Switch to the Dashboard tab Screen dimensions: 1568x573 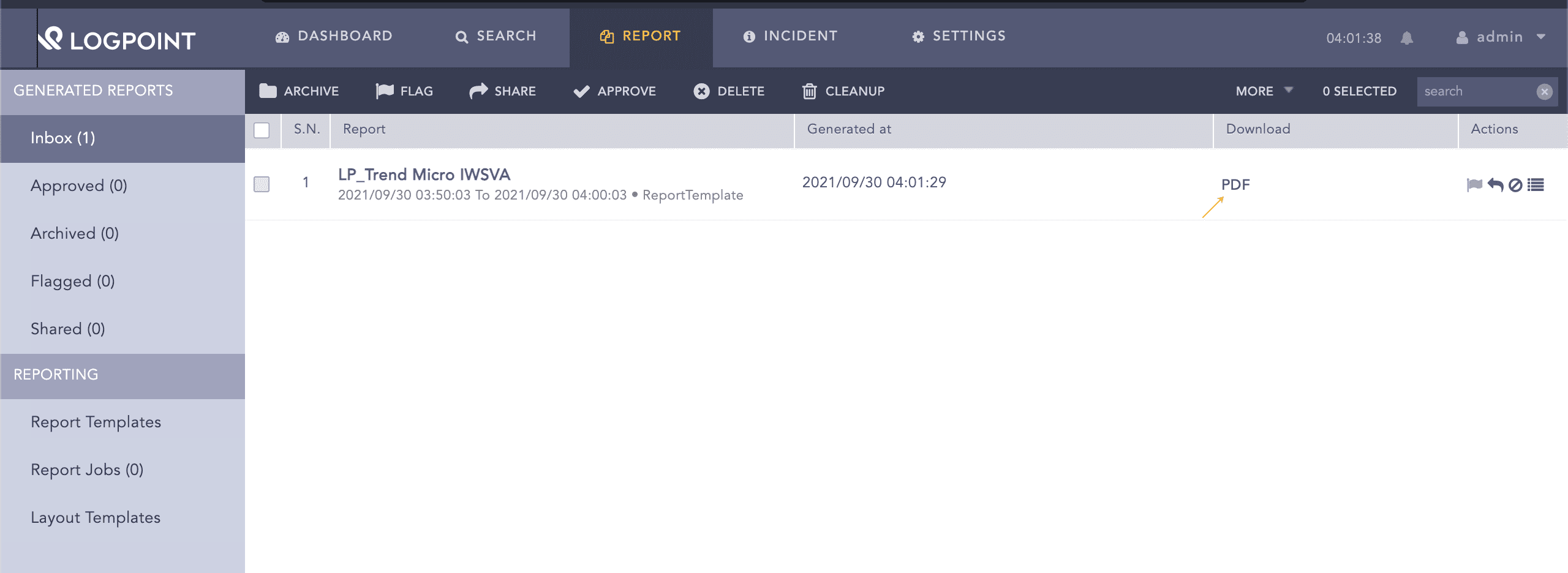pos(334,36)
